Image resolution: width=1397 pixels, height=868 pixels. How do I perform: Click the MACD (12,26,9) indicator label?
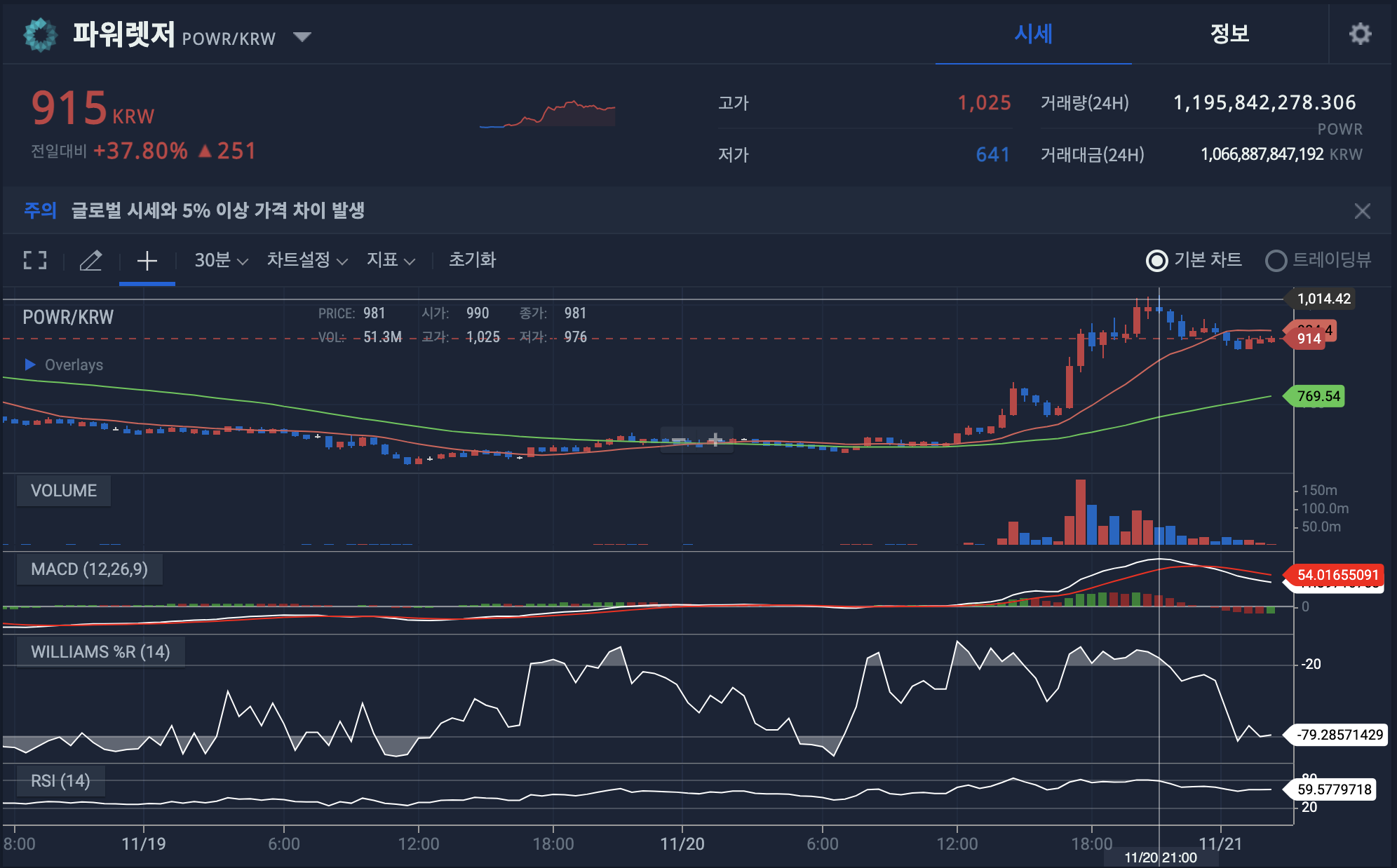89,569
